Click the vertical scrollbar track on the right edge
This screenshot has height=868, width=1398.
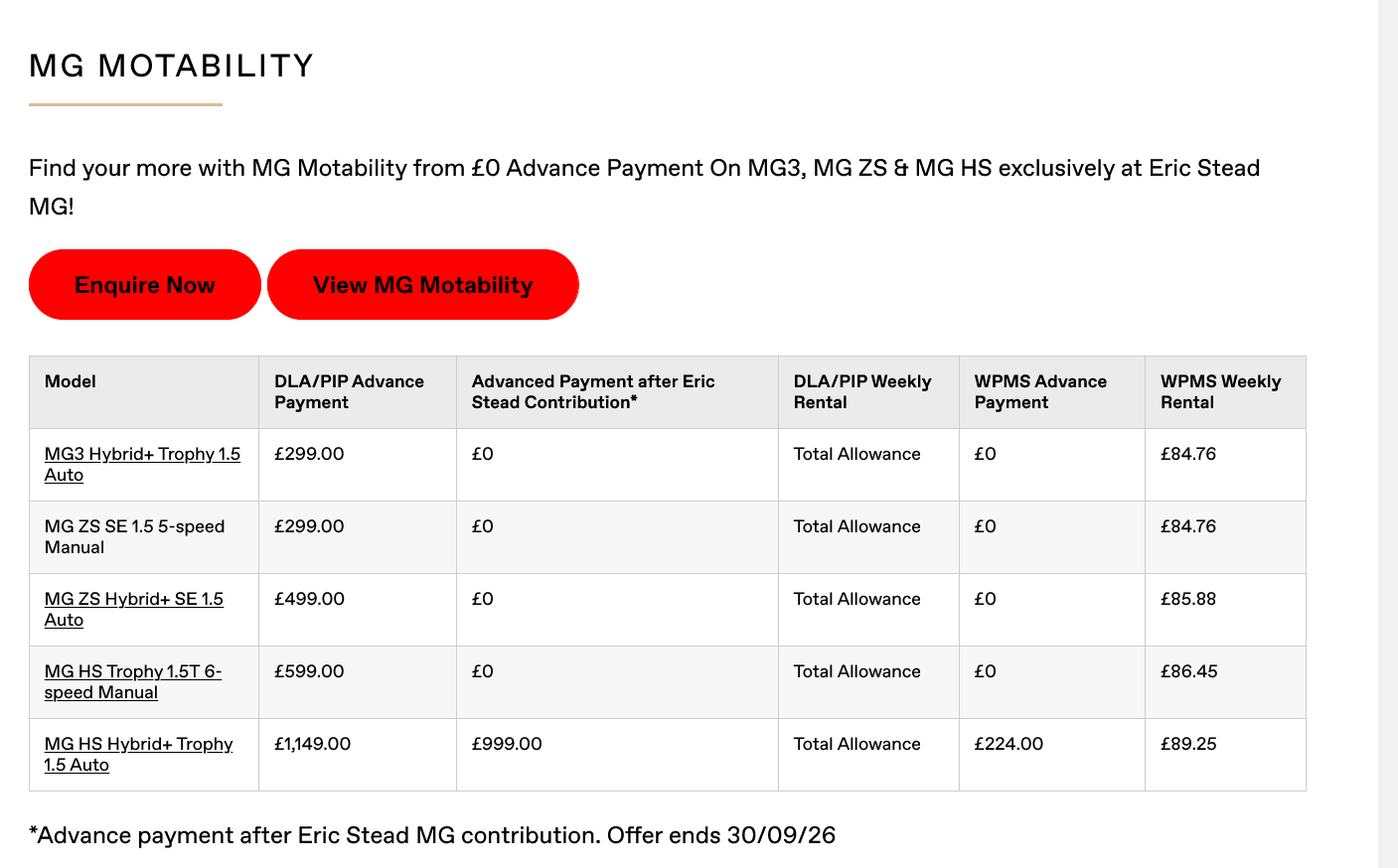(1388, 434)
